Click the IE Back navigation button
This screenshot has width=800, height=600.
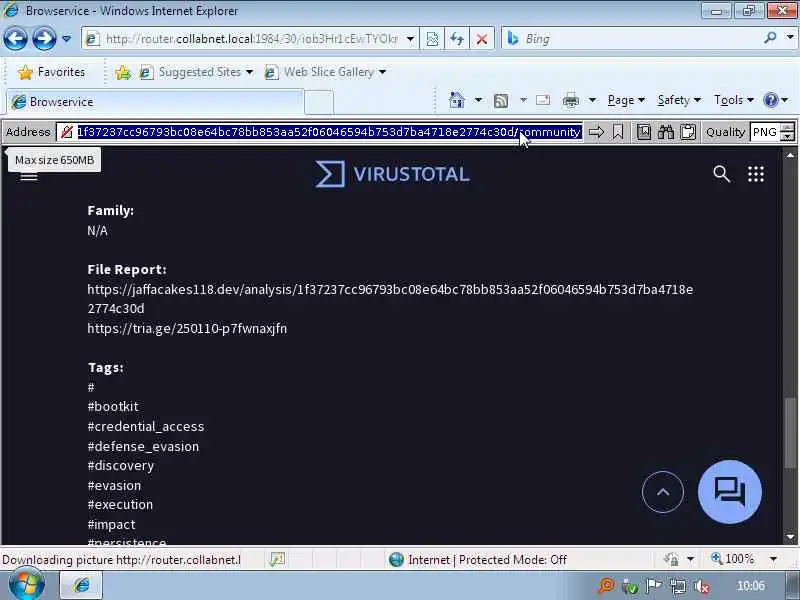(15, 39)
